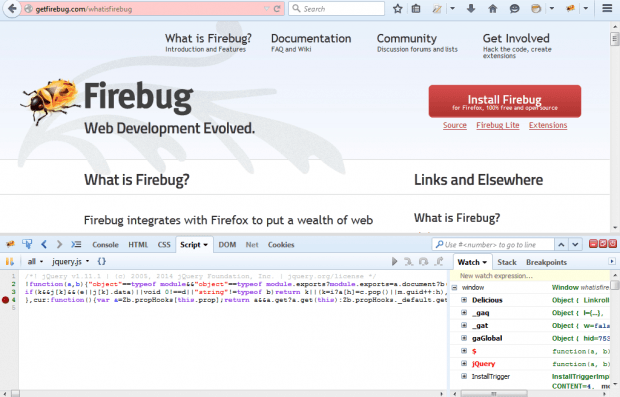The image size is (620, 397).
Task: Bookmark this page with the star icon
Action: point(397,9)
